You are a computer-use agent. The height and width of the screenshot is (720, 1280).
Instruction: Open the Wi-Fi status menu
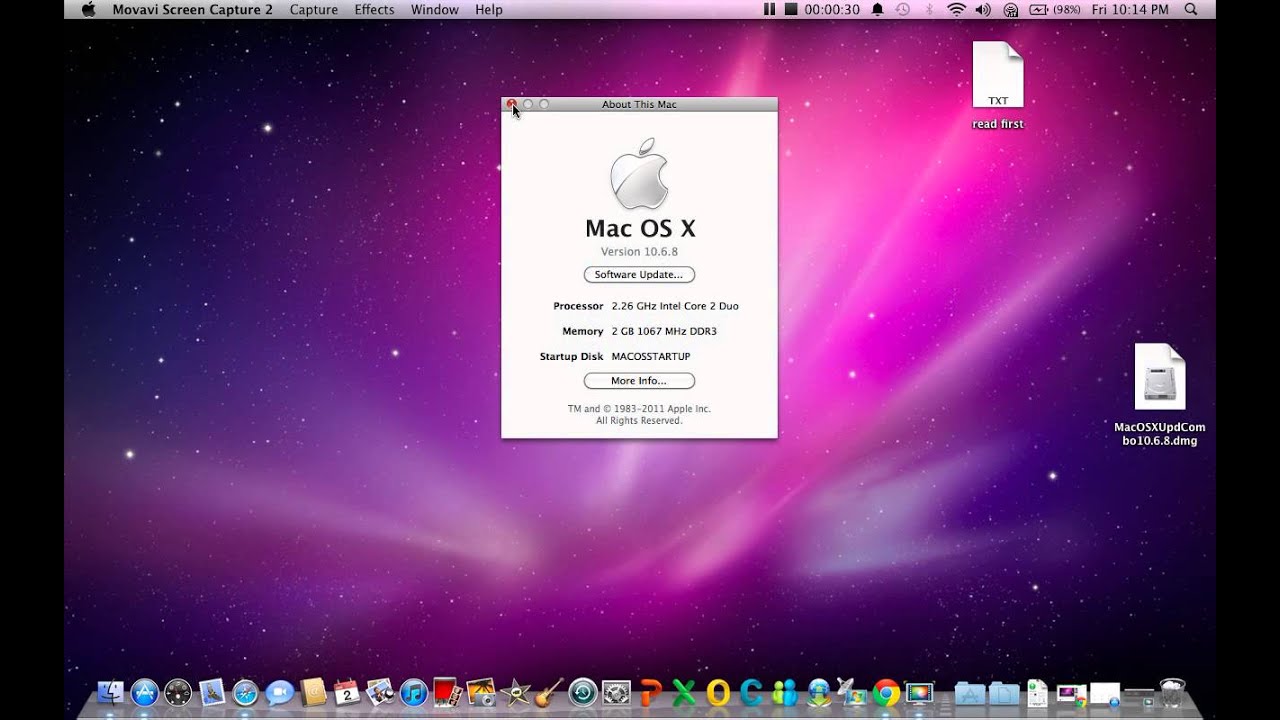[956, 9]
